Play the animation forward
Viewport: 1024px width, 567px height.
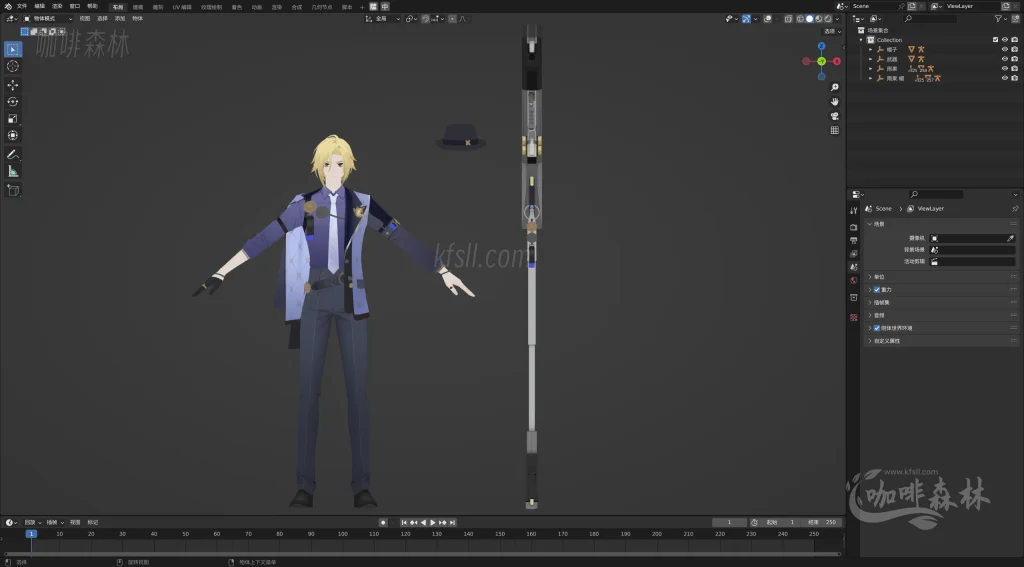432,523
